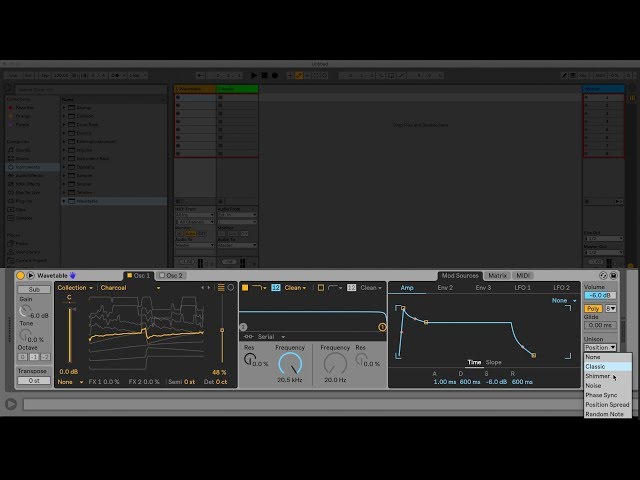Click the filter 2 node in display
640x480 pixels.
tap(243, 327)
